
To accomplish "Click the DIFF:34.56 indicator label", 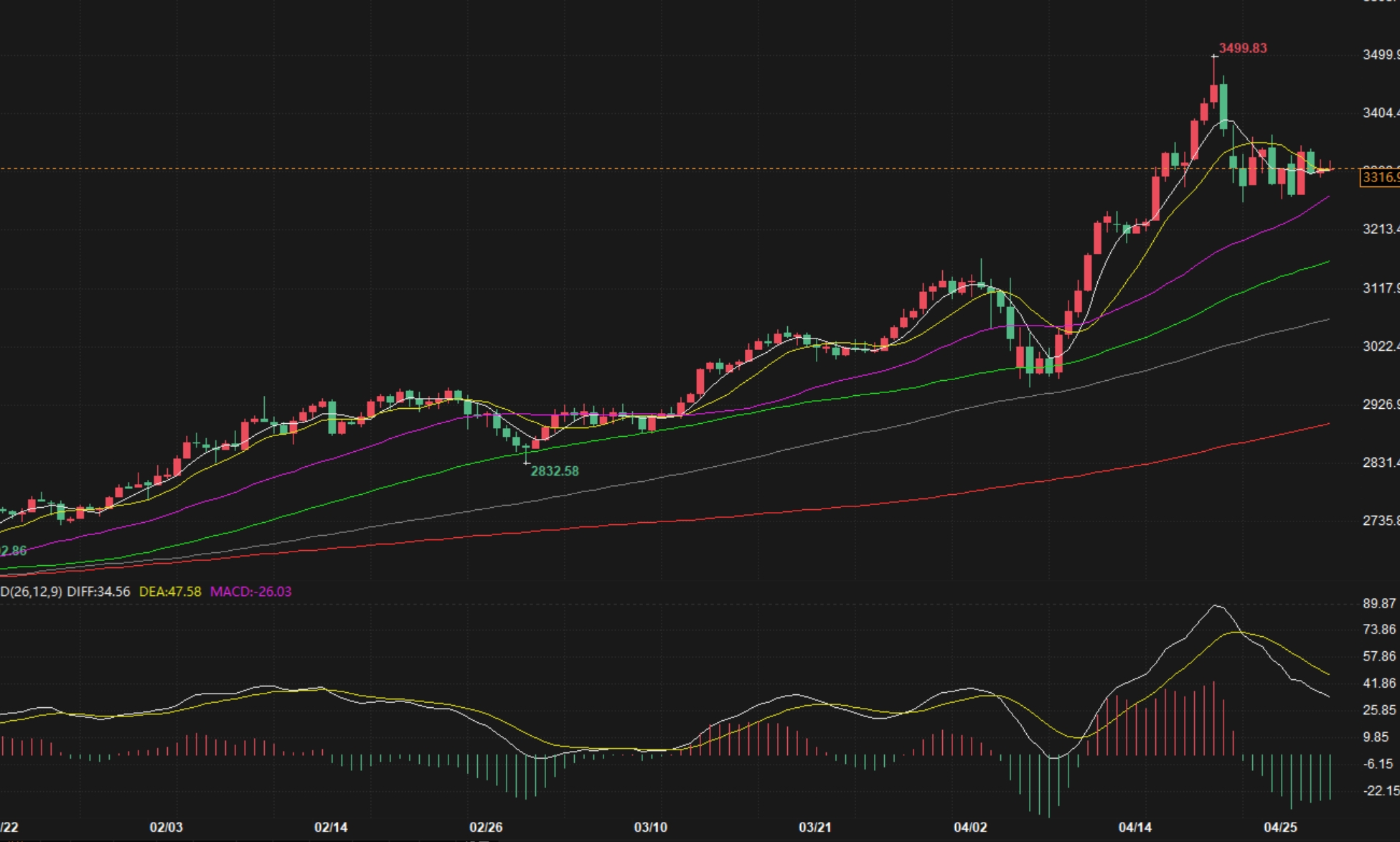I will (99, 592).
